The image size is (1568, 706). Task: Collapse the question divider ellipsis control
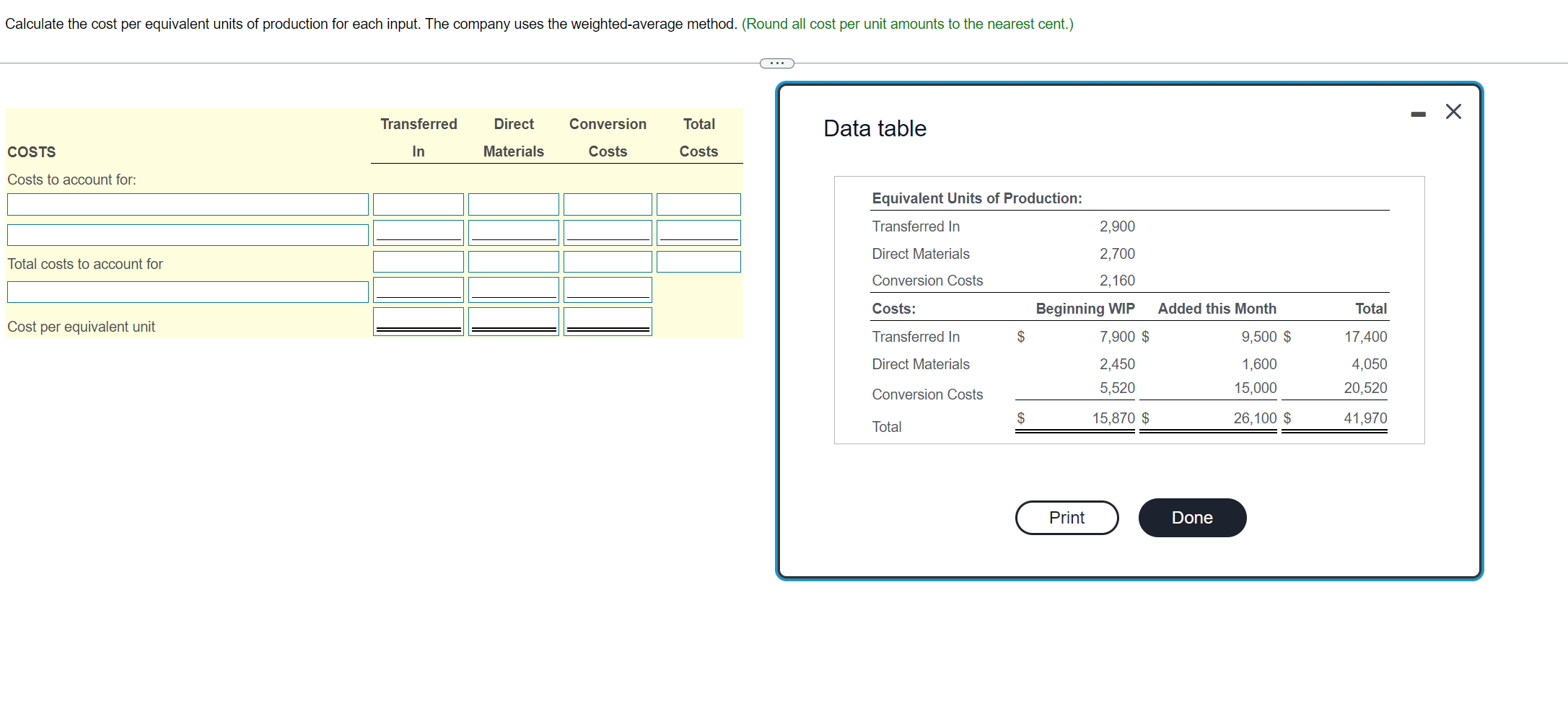tap(776, 63)
